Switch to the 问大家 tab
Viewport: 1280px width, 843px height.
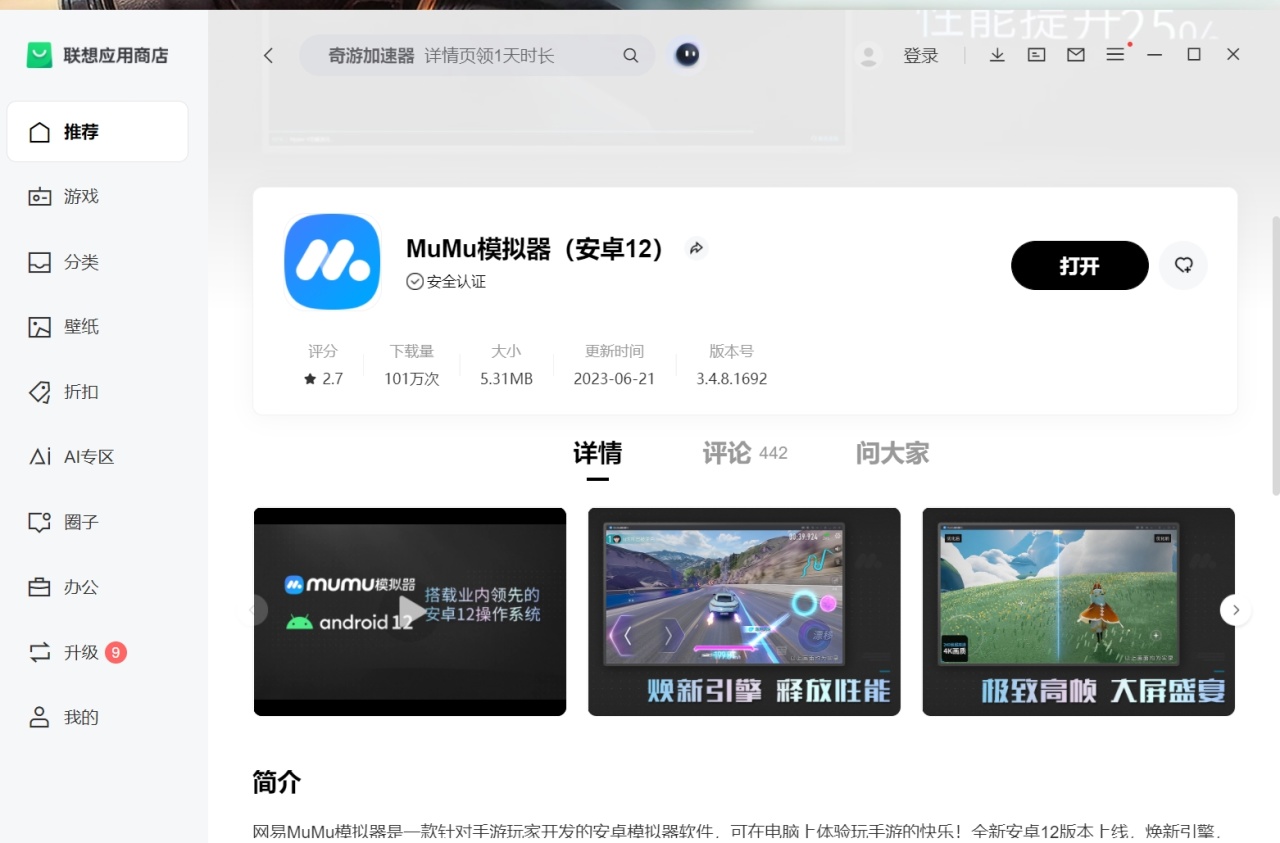(892, 454)
